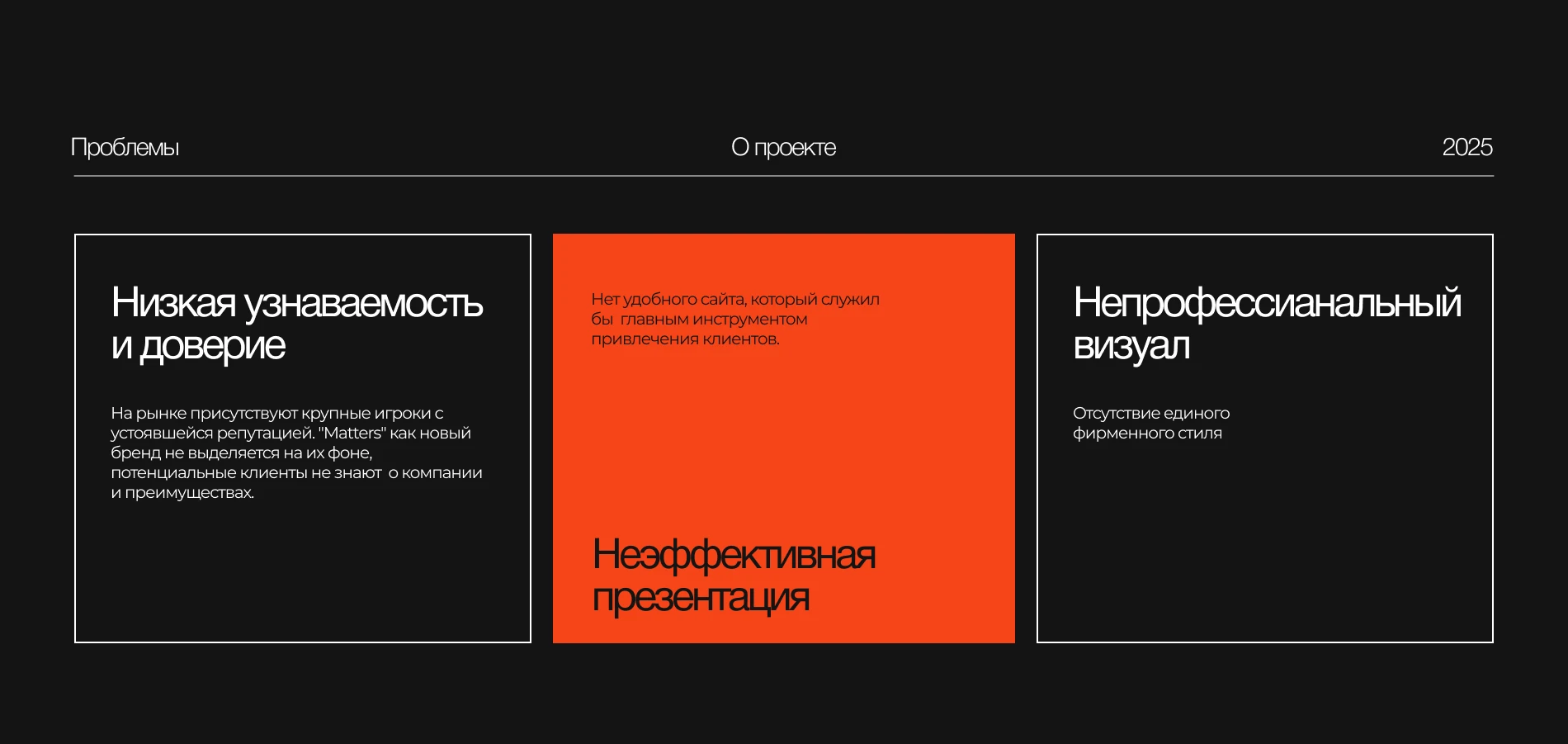
Task: Click the 'Проблемы' header label
Action: pyautogui.click(x=125, y=147)
